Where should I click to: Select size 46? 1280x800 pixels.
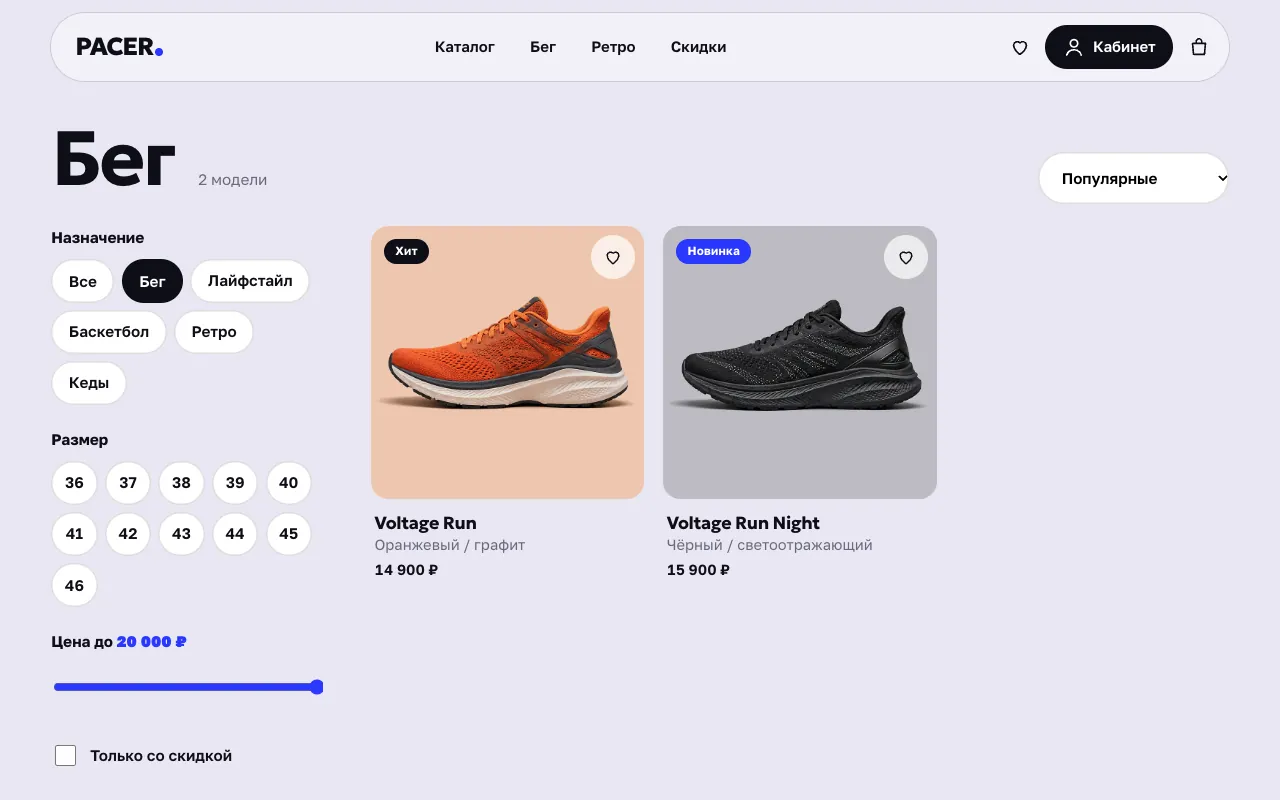[74, 585]
